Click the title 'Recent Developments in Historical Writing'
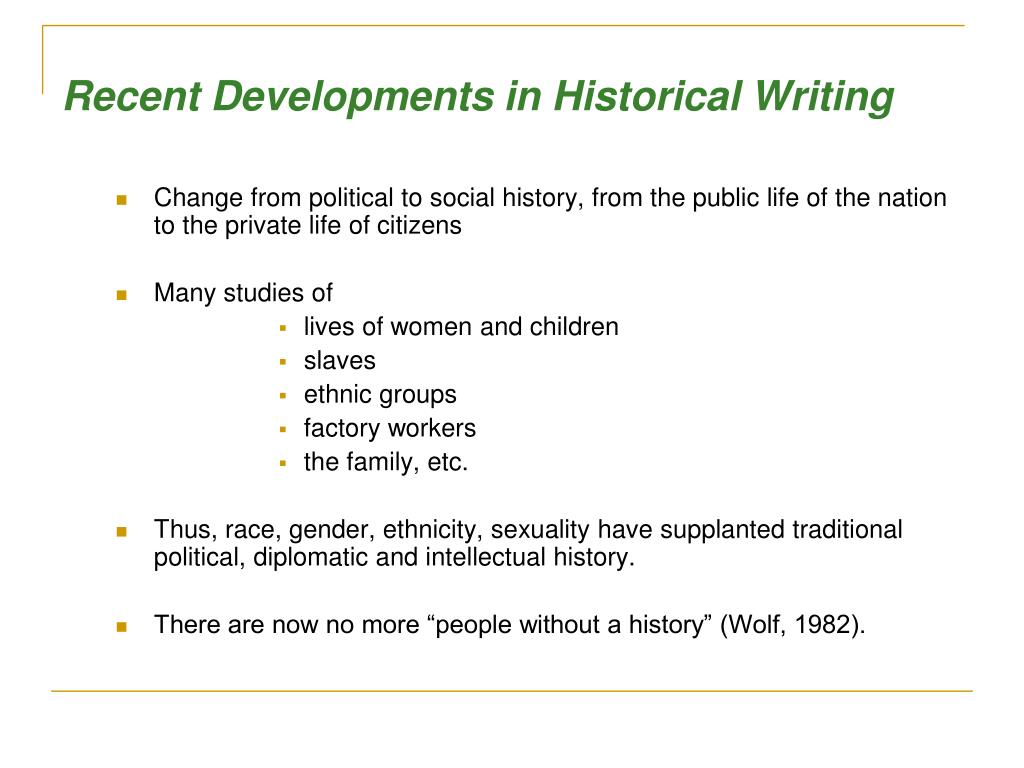 pos(479,97)
